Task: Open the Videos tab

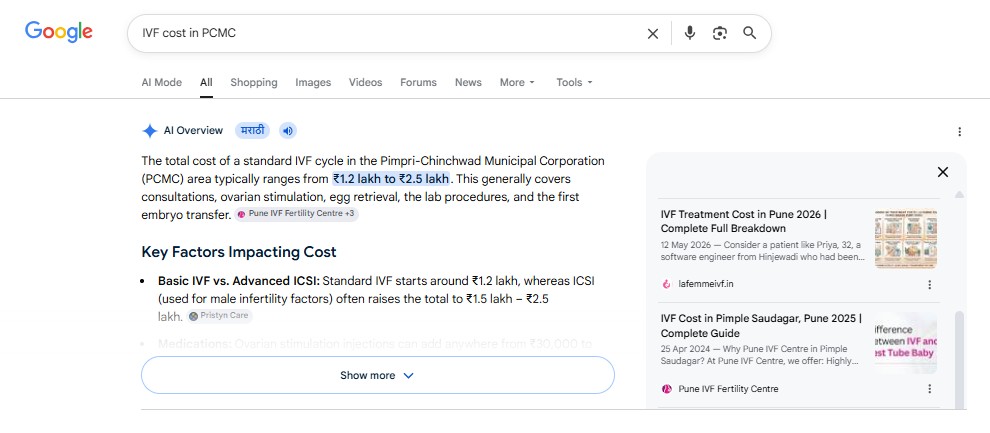Action: 366,82
